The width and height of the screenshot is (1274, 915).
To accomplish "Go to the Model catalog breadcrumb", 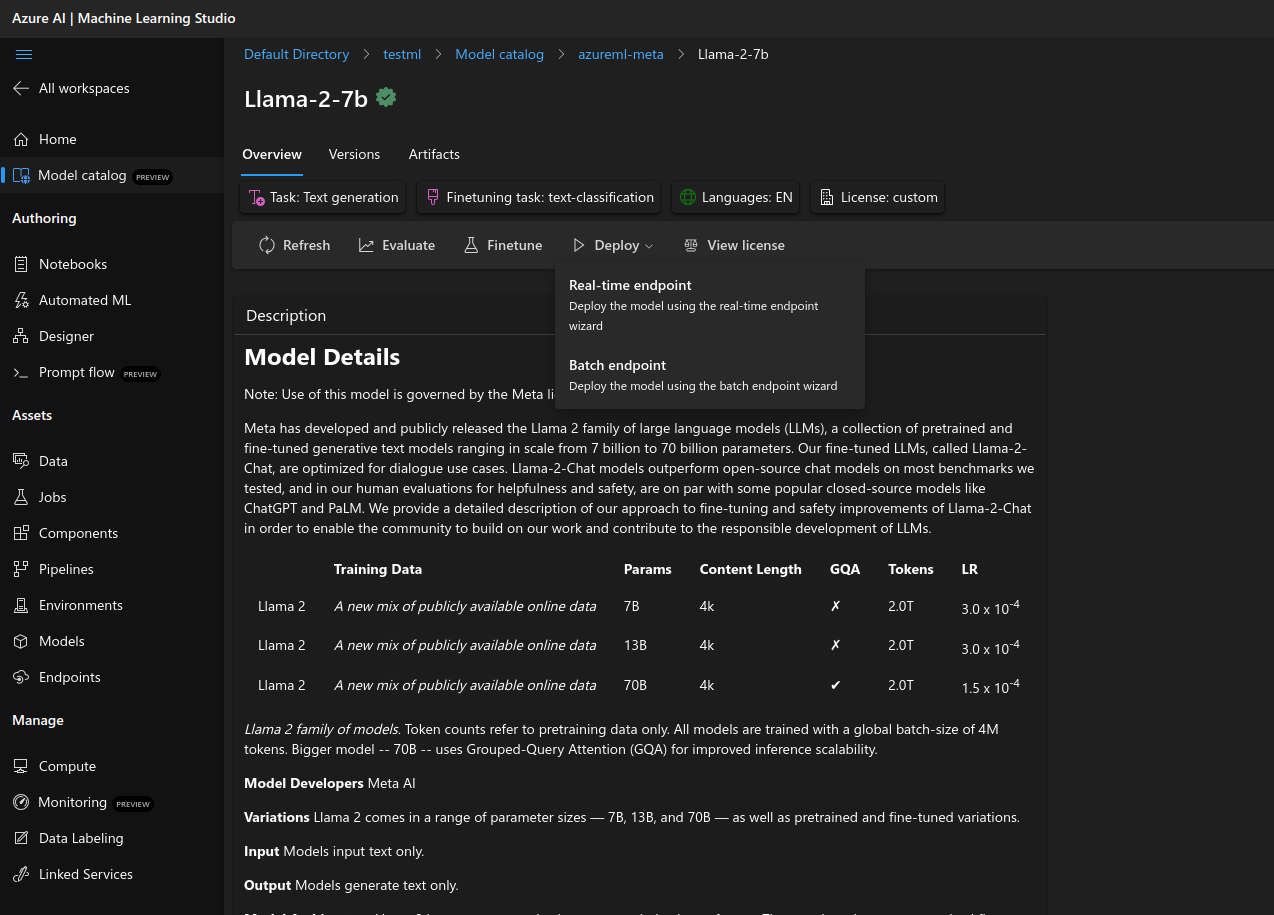I will point(499,54).
